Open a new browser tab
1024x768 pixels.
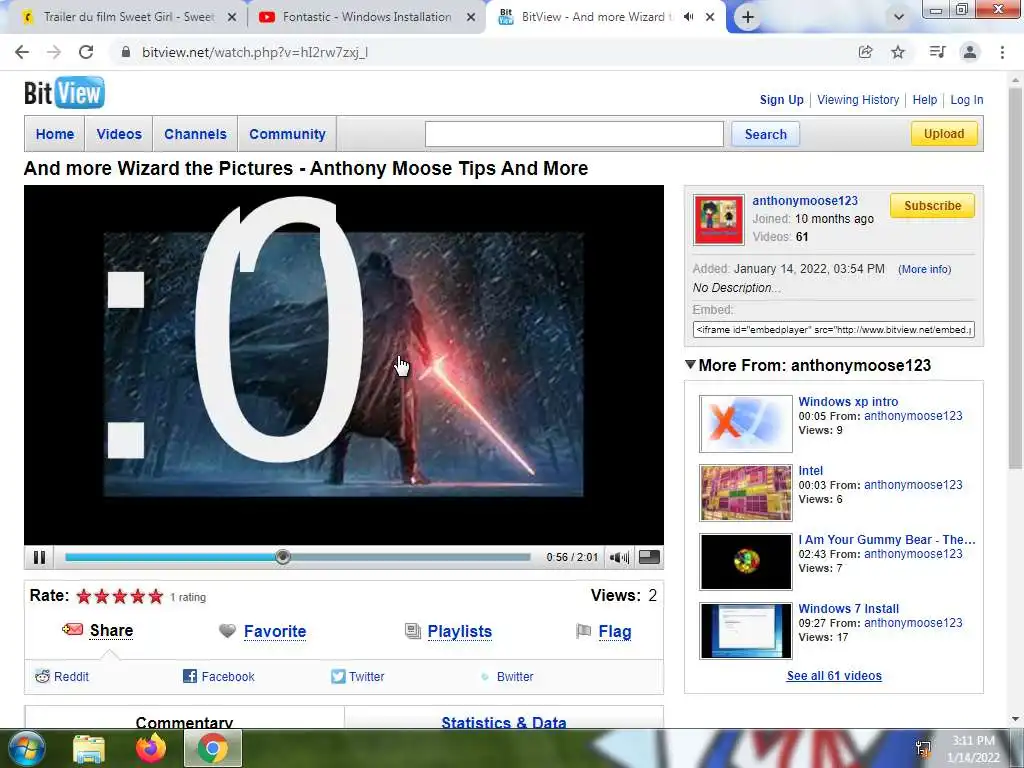[748, 18]
